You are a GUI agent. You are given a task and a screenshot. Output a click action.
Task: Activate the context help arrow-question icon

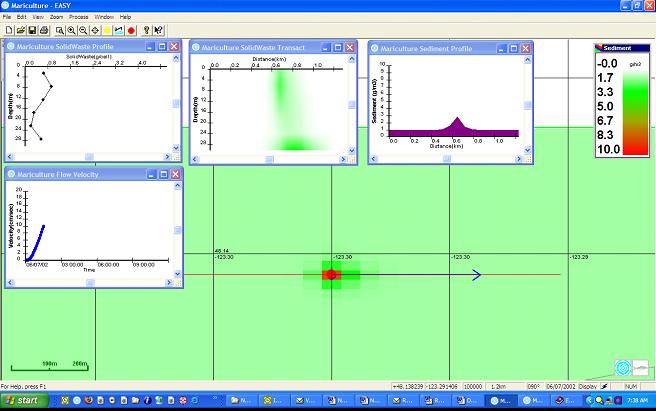click(159, 30)
